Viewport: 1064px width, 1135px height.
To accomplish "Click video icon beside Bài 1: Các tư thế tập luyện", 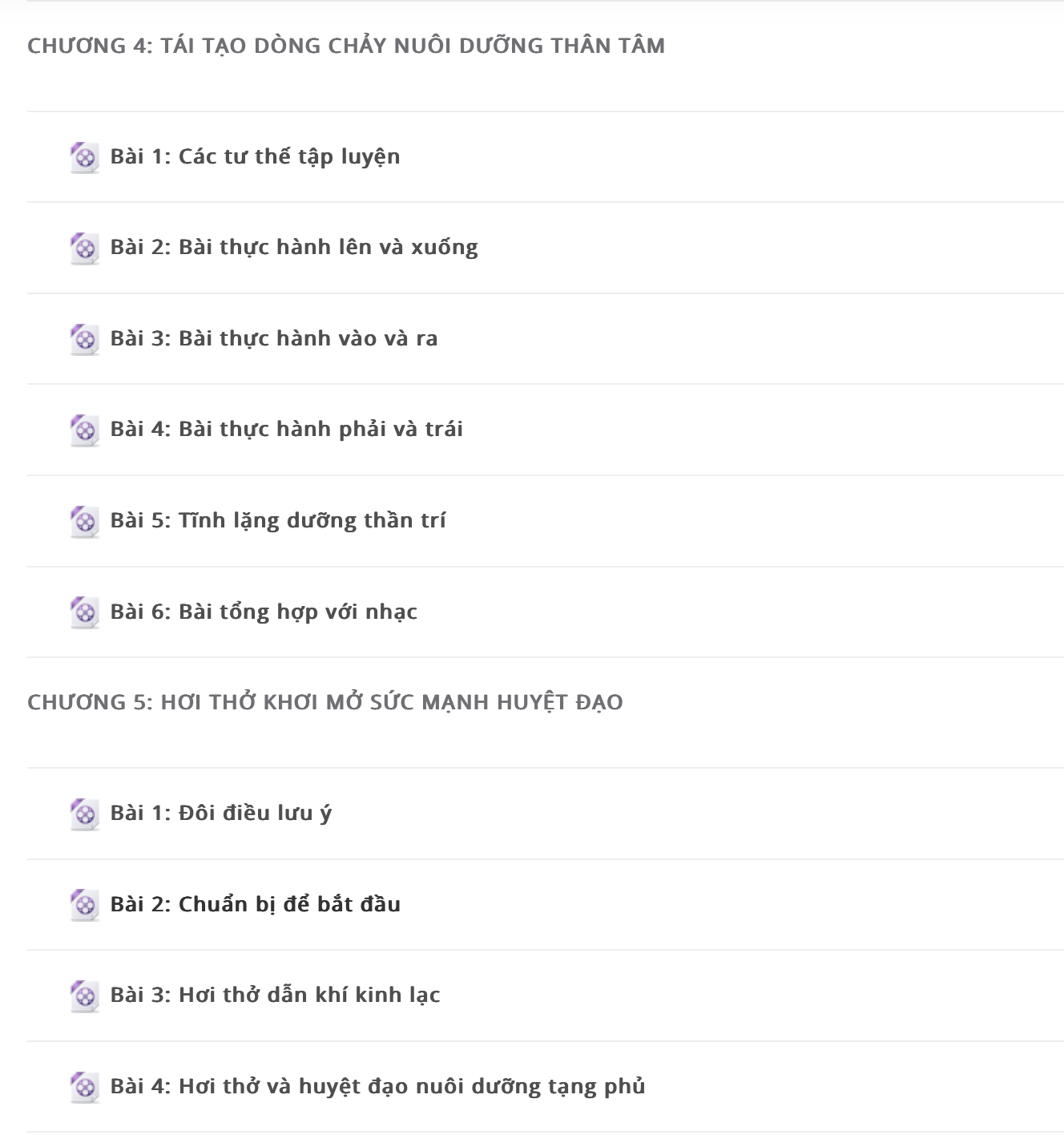I will (84, 157).
